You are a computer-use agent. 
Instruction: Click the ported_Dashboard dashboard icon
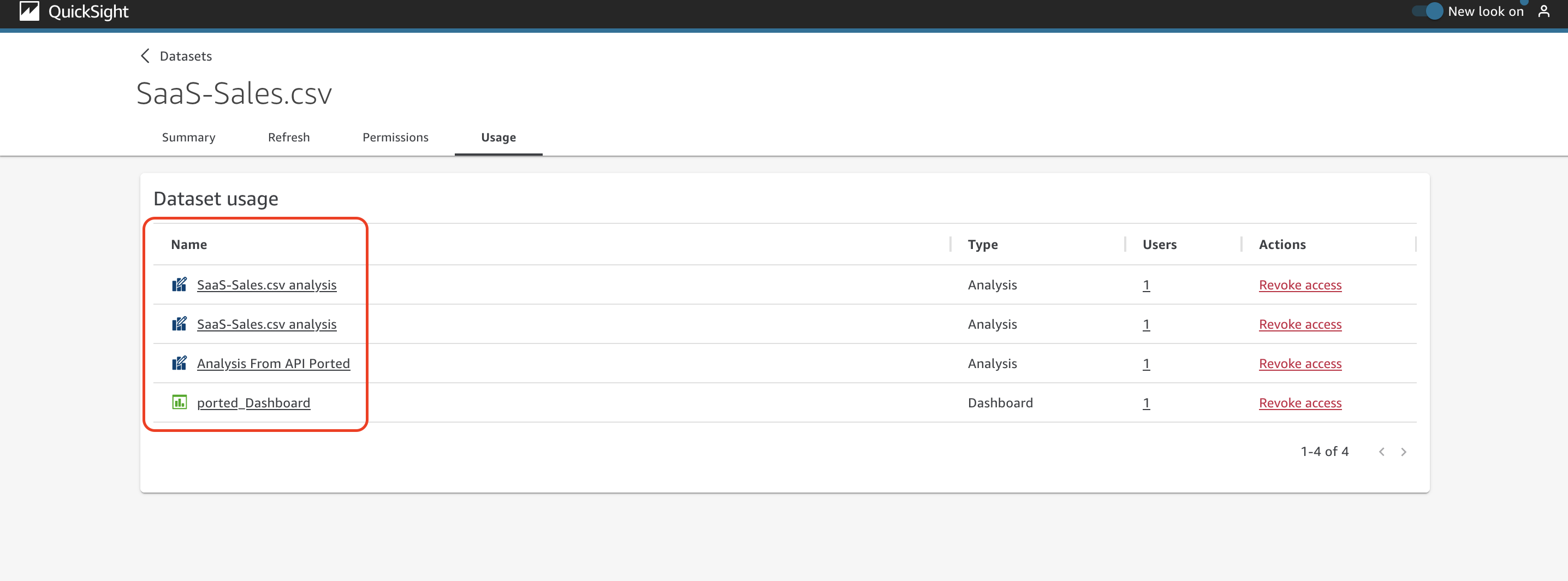[x=179, y=402]
